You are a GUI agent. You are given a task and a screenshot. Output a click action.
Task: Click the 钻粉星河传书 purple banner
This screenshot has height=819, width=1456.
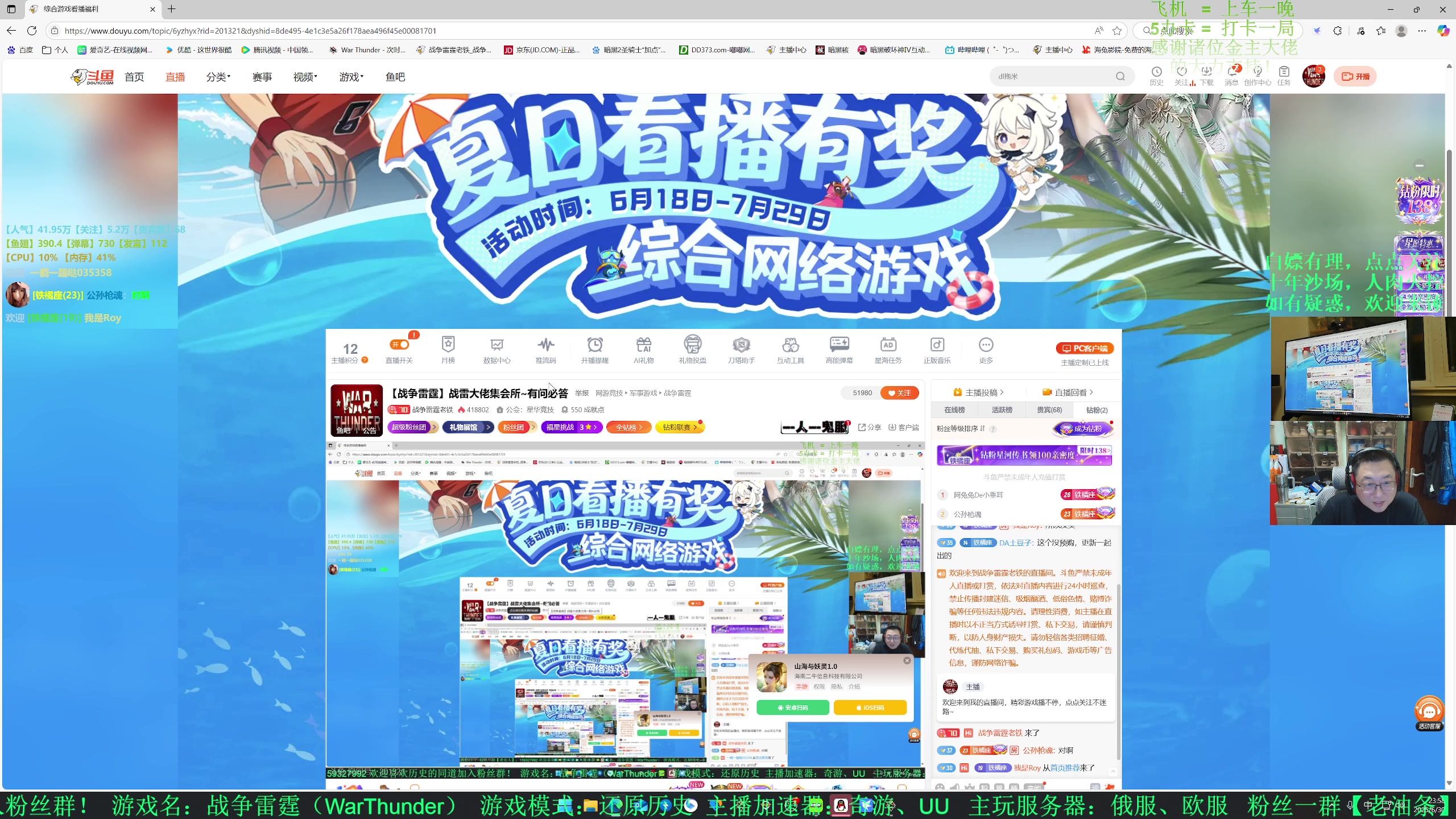(1024, 455)
